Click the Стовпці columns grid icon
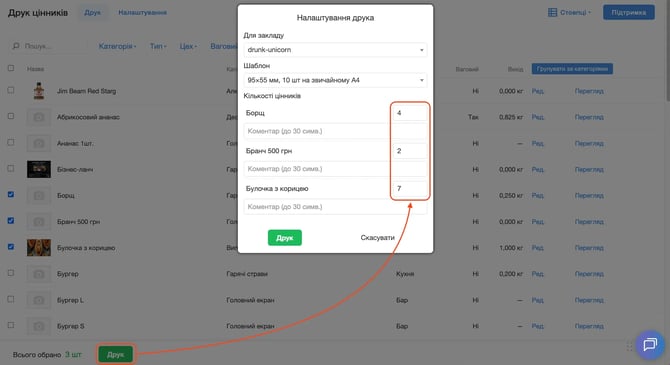Screen dimensions: 670x365 pyautogui.click(x=552, y=12)
